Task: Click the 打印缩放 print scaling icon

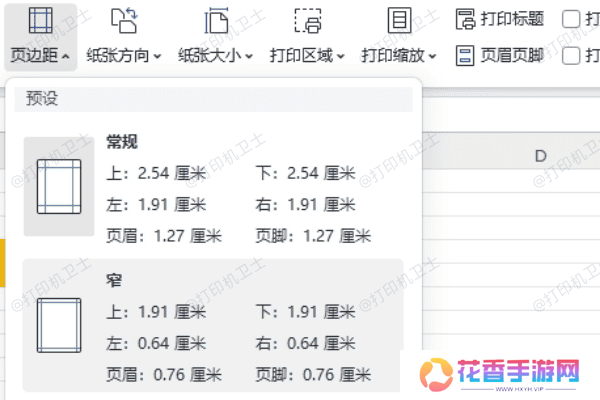Action: click(x=399, y=20)
